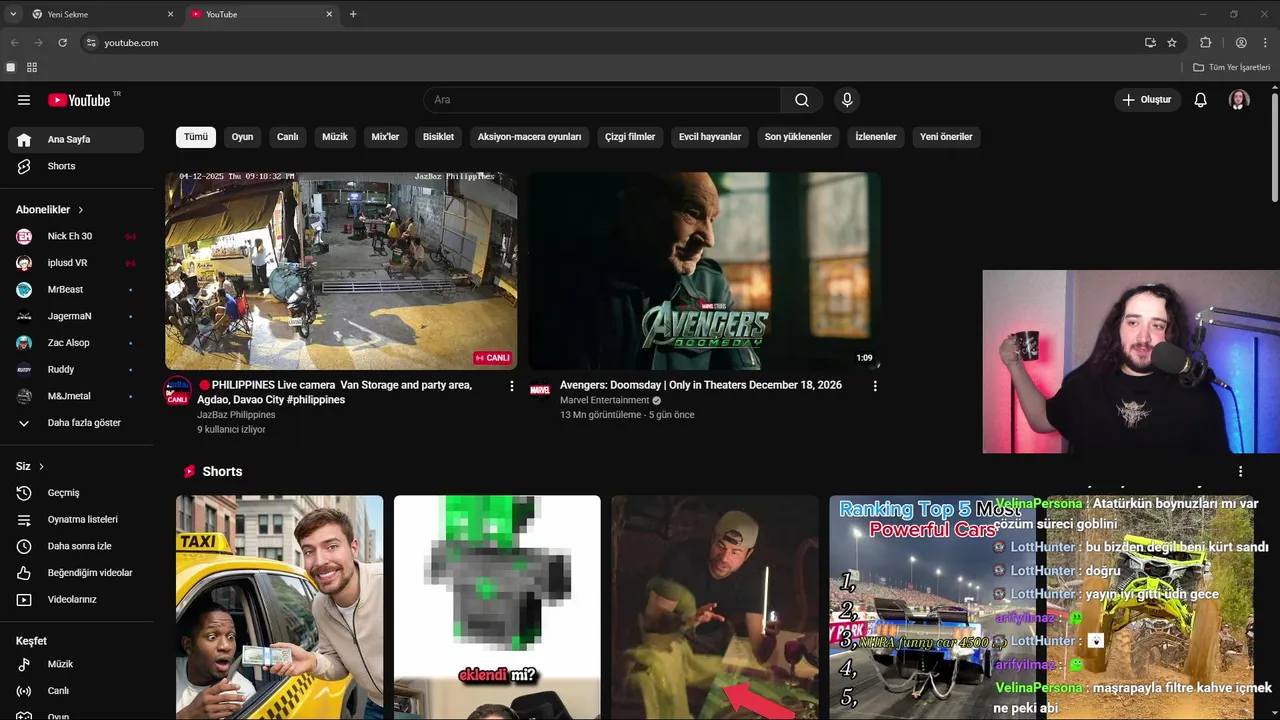Go to Ana Sayfa in sidebar
This screenshot has height=720, width=1280.
point(76,140)
